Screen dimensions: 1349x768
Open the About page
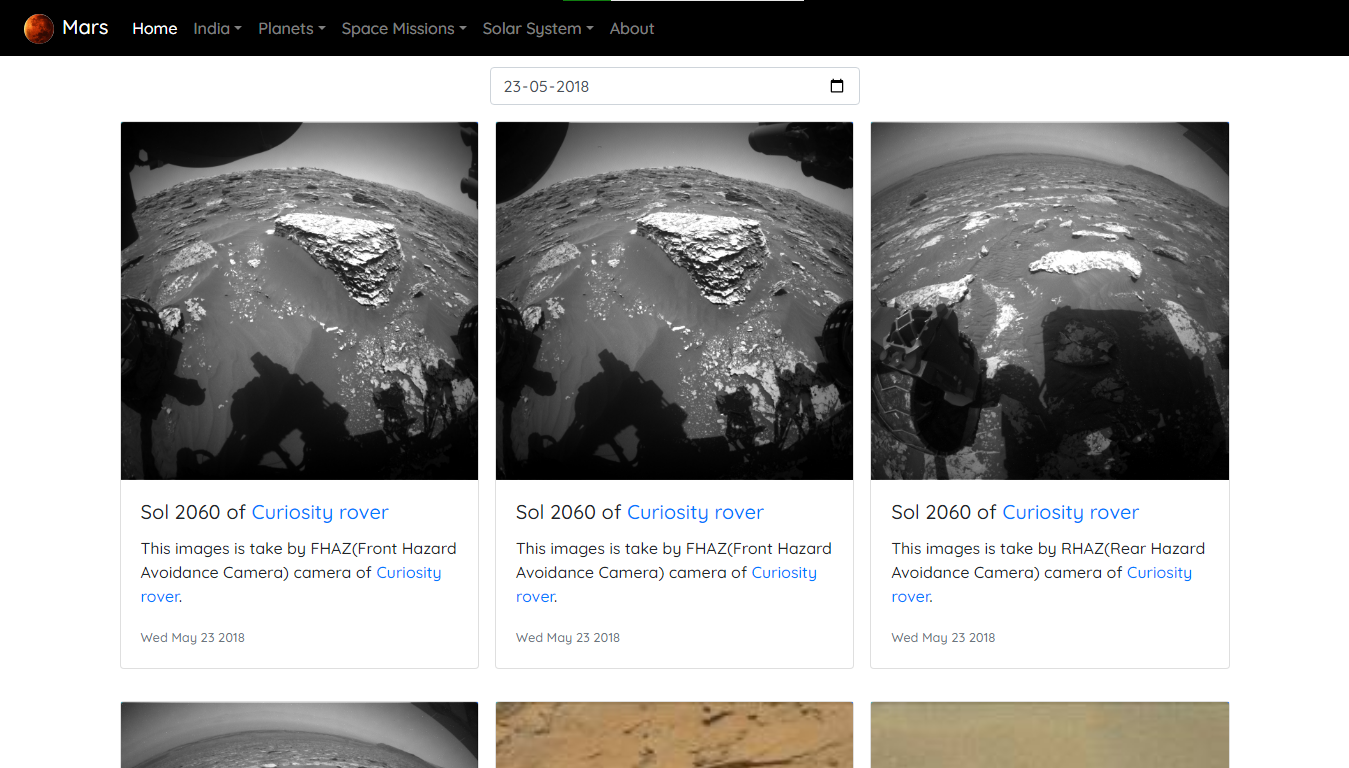[632, 28]
